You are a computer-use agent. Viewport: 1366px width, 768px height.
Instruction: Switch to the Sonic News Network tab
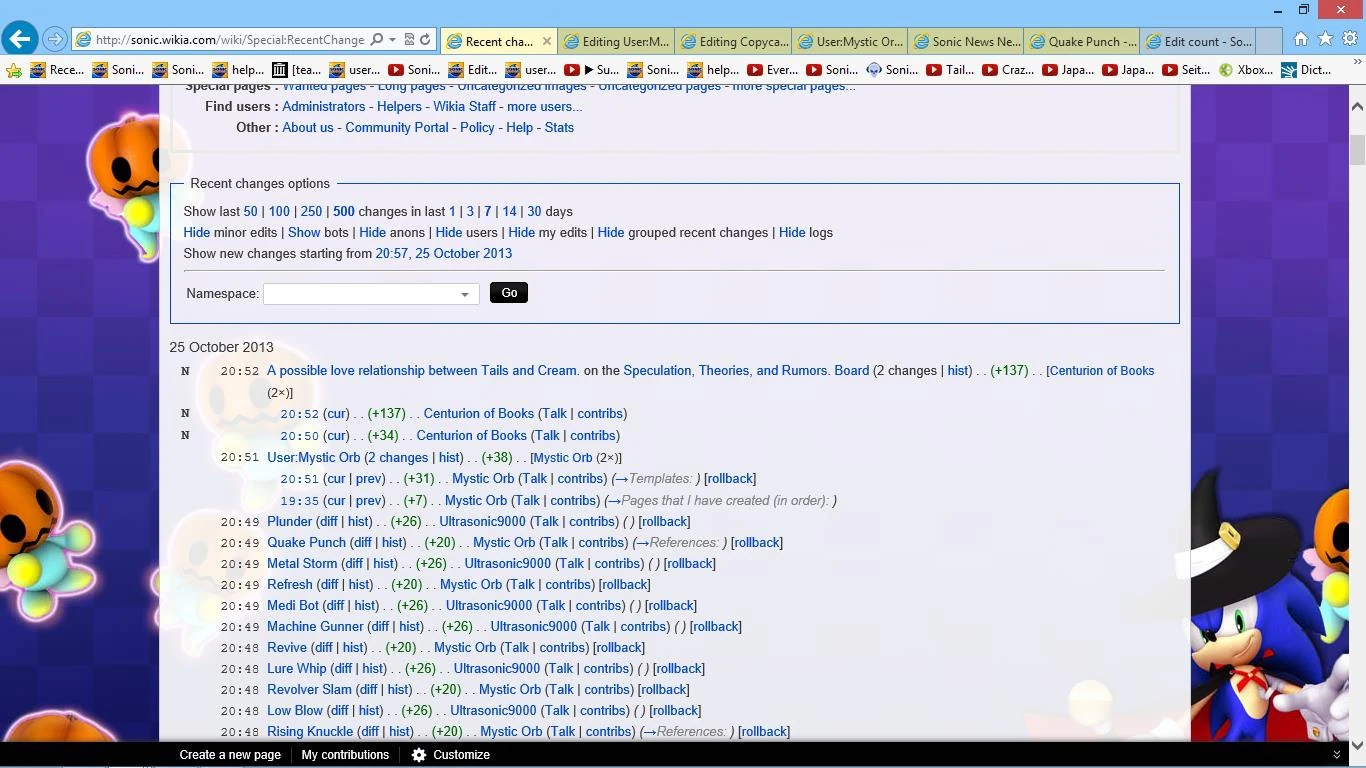click(966, 41)
